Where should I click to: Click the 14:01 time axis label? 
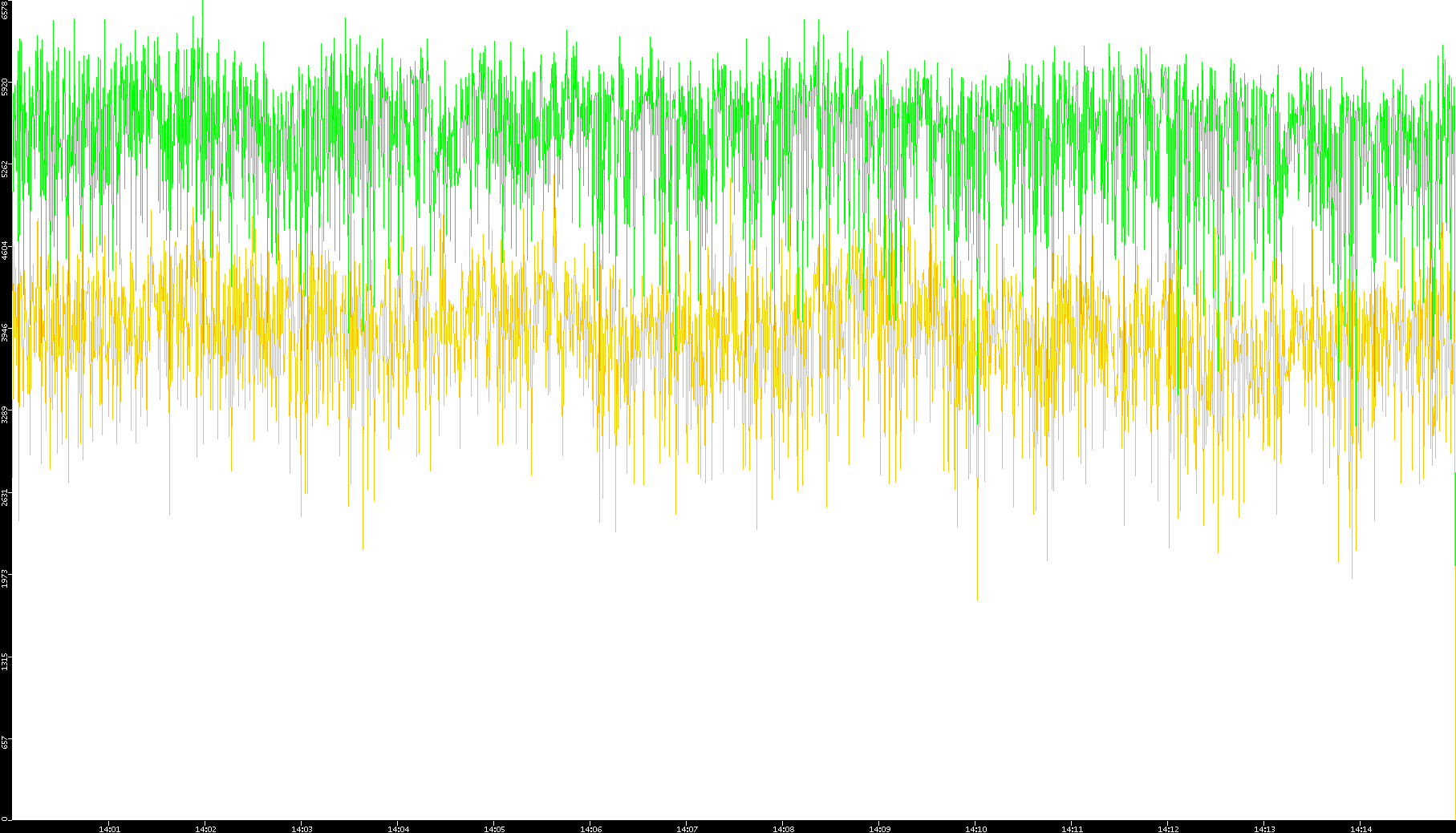109,828
